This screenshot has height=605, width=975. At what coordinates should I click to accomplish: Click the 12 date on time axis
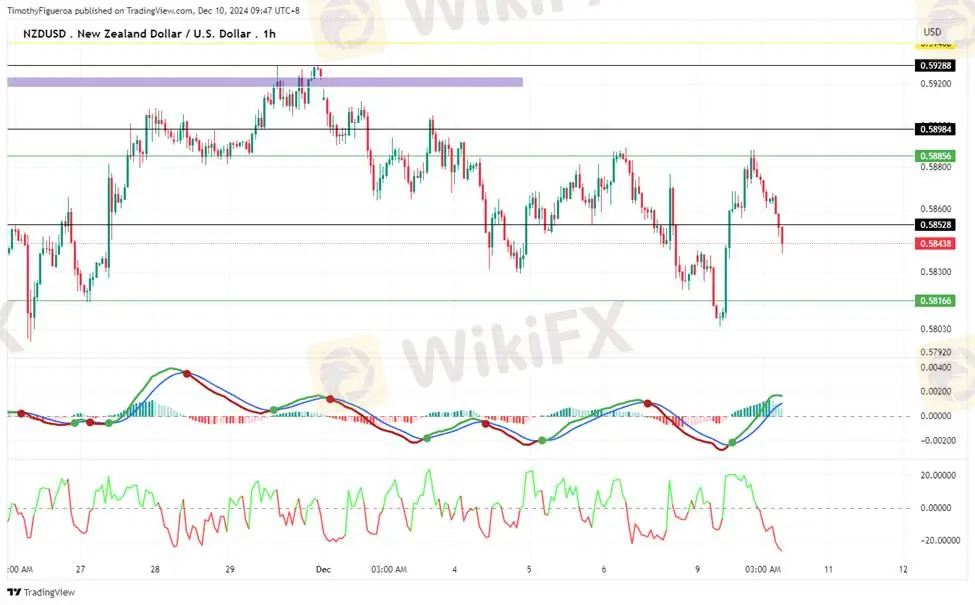click(902, 569)
